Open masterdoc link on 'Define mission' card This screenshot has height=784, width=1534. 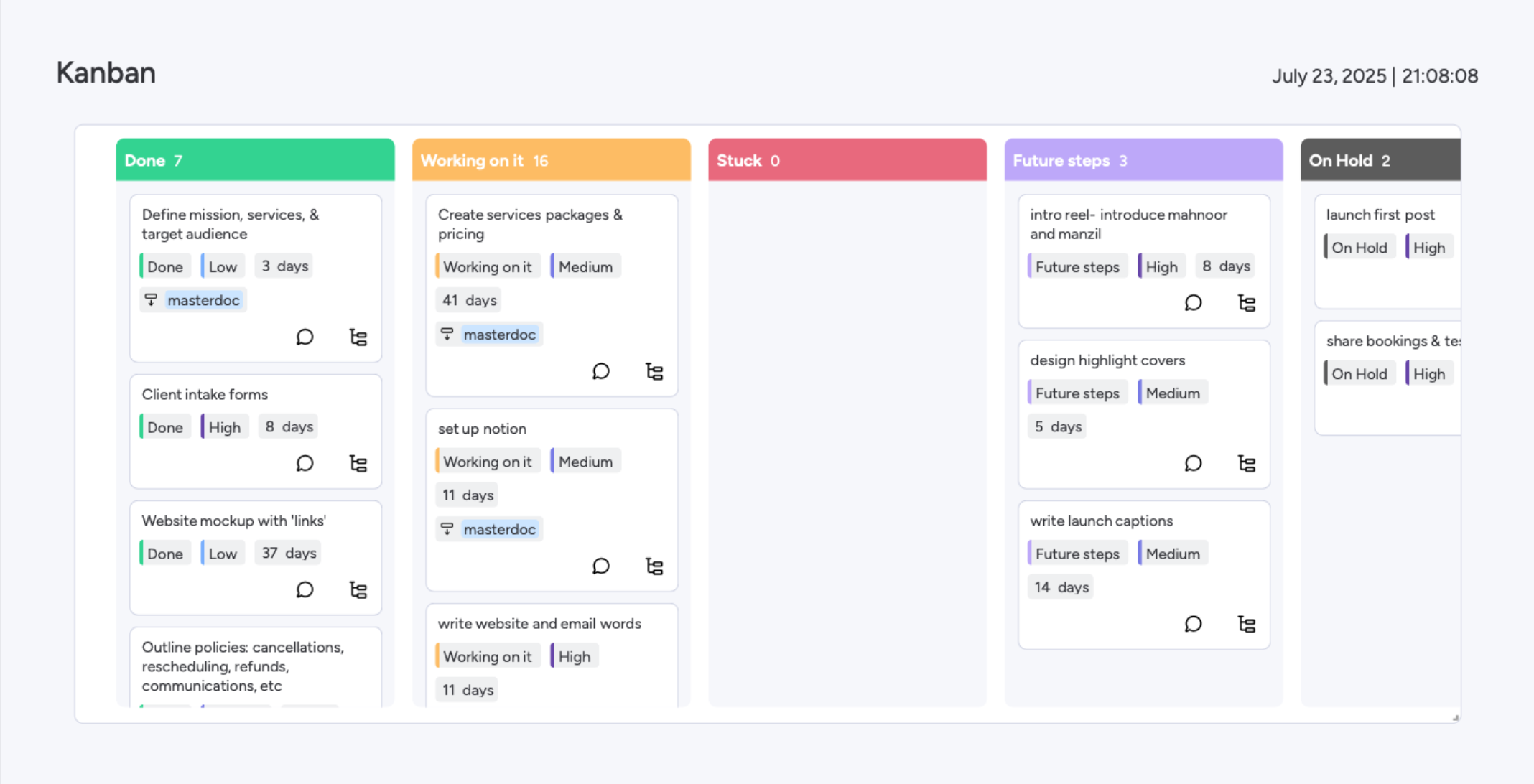tap(203, 300)
